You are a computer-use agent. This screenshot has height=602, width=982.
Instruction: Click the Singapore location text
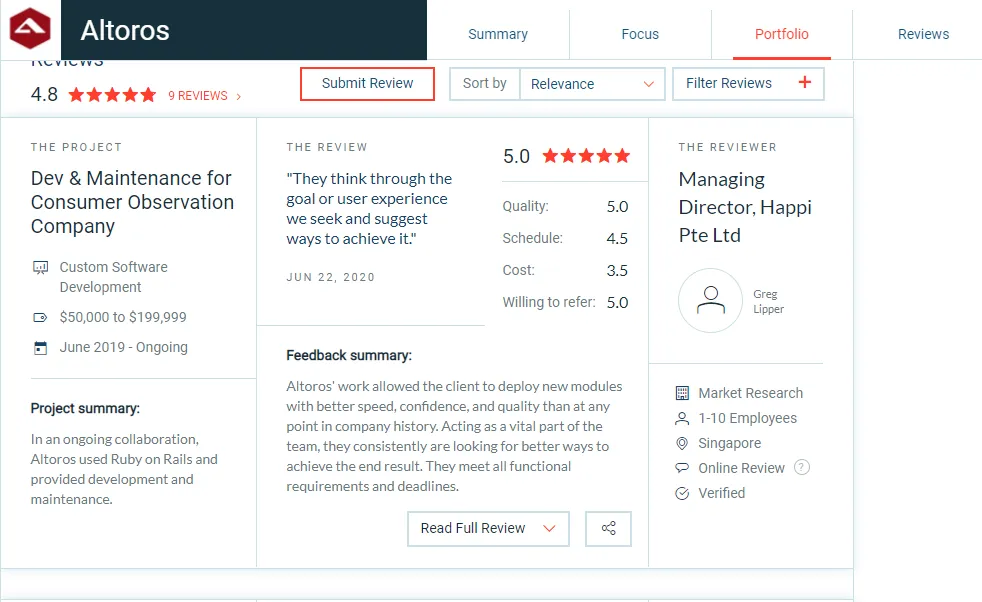(730, 444)
